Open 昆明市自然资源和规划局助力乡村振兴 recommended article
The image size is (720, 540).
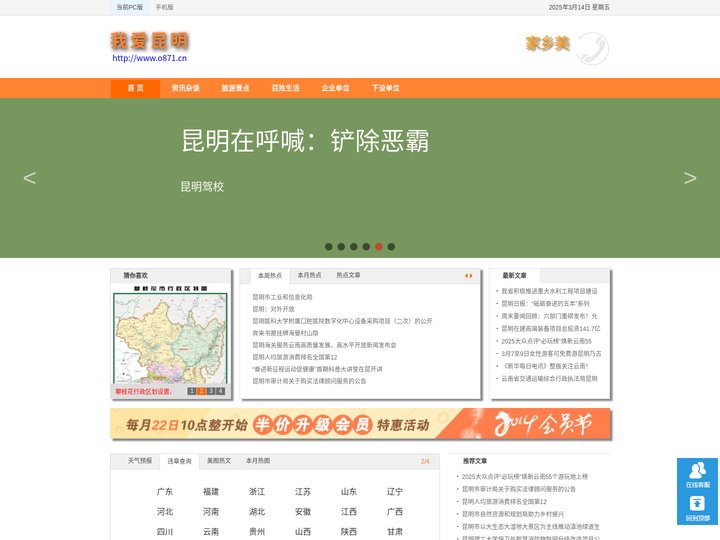pos(513,514)
